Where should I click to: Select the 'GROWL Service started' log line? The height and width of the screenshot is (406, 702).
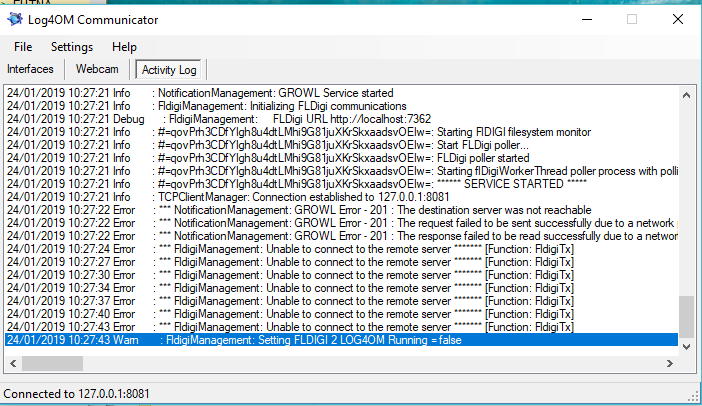(342, 93)
